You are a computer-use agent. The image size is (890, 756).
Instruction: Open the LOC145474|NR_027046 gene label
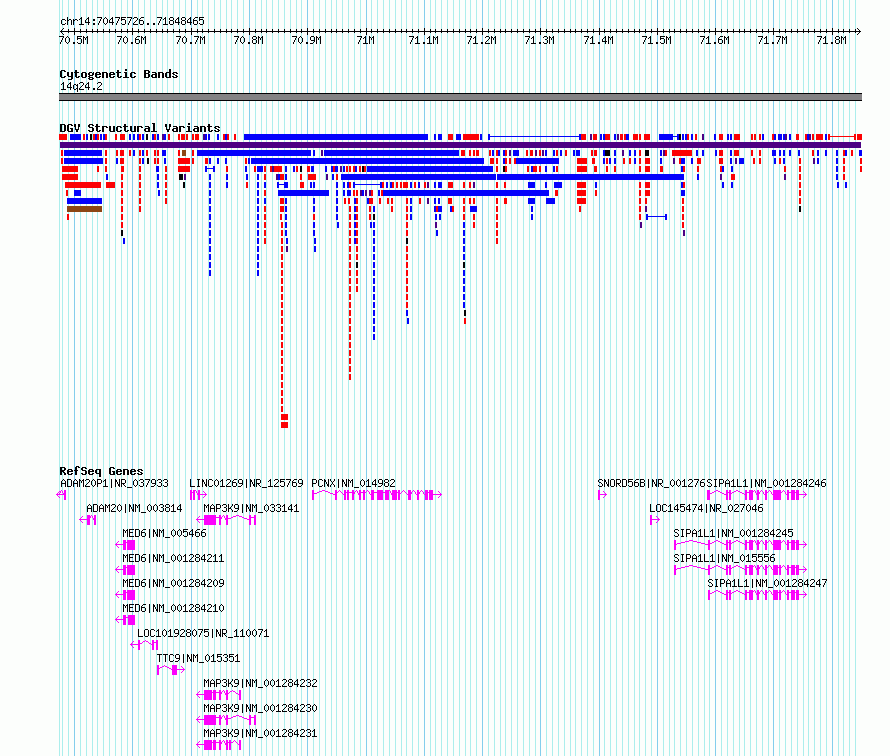pos(706,508)
